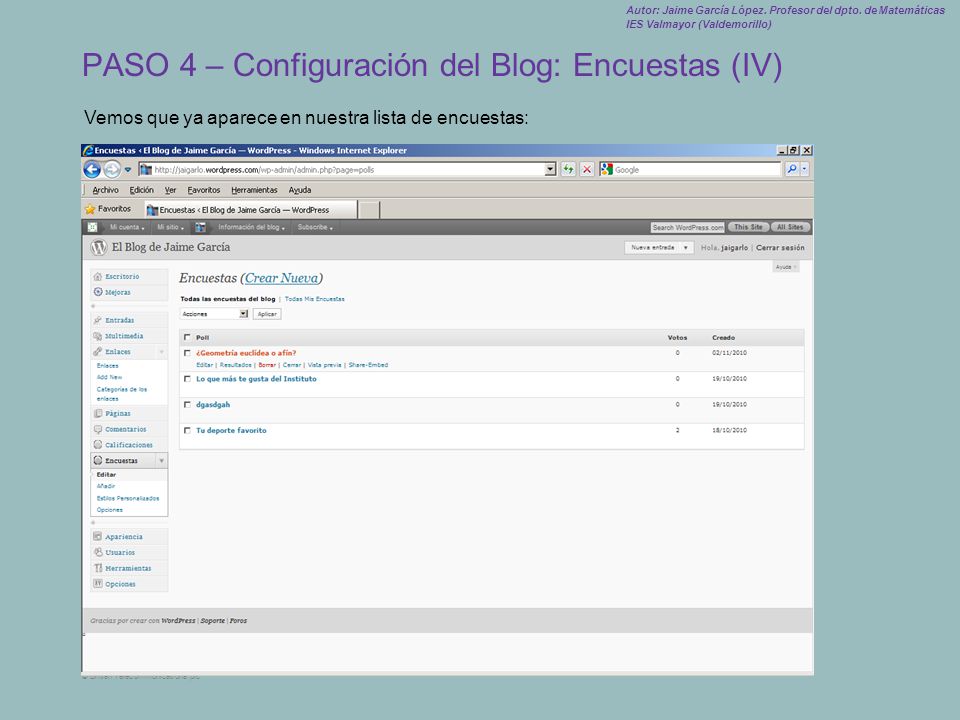Open the recent pages arrow beside Forward
This screenshot has width=960, height=720.
tap(127, 170)
